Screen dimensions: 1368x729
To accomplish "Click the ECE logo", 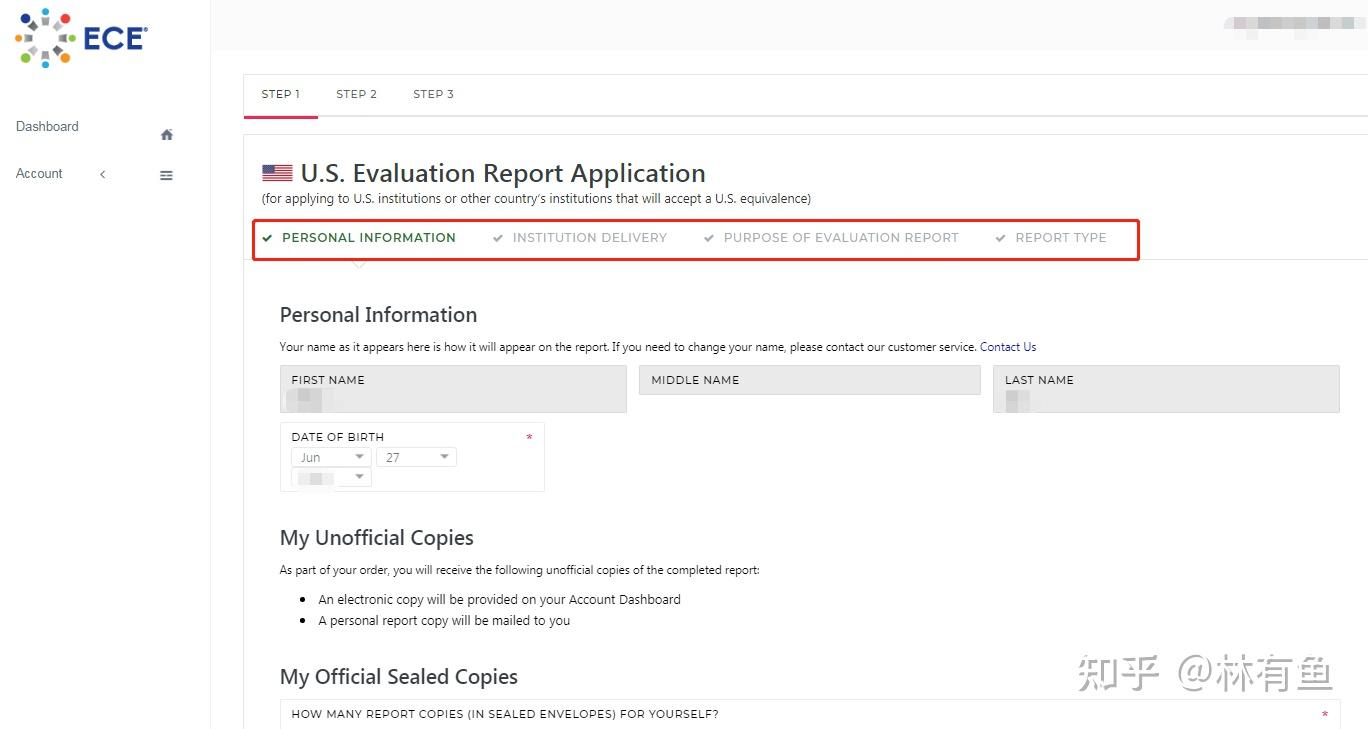I will pos(81,38).
